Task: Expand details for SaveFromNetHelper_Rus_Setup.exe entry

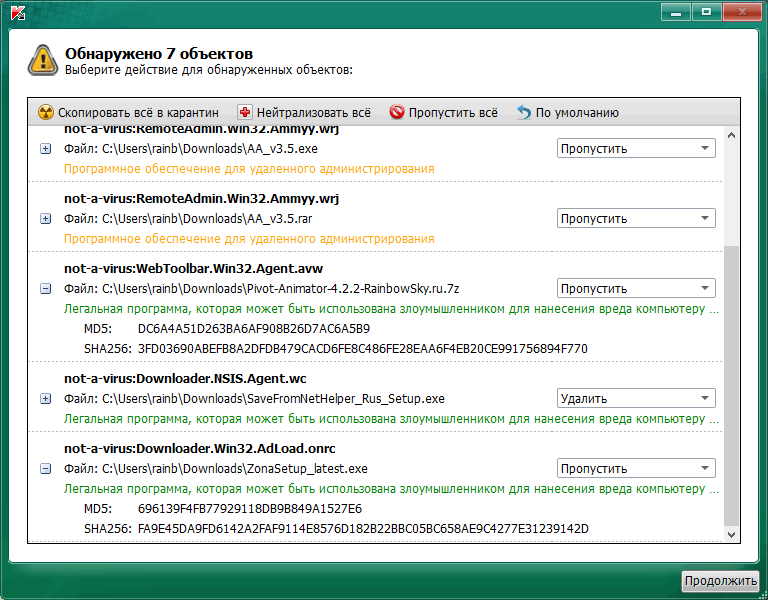Action: click(45, 399)
